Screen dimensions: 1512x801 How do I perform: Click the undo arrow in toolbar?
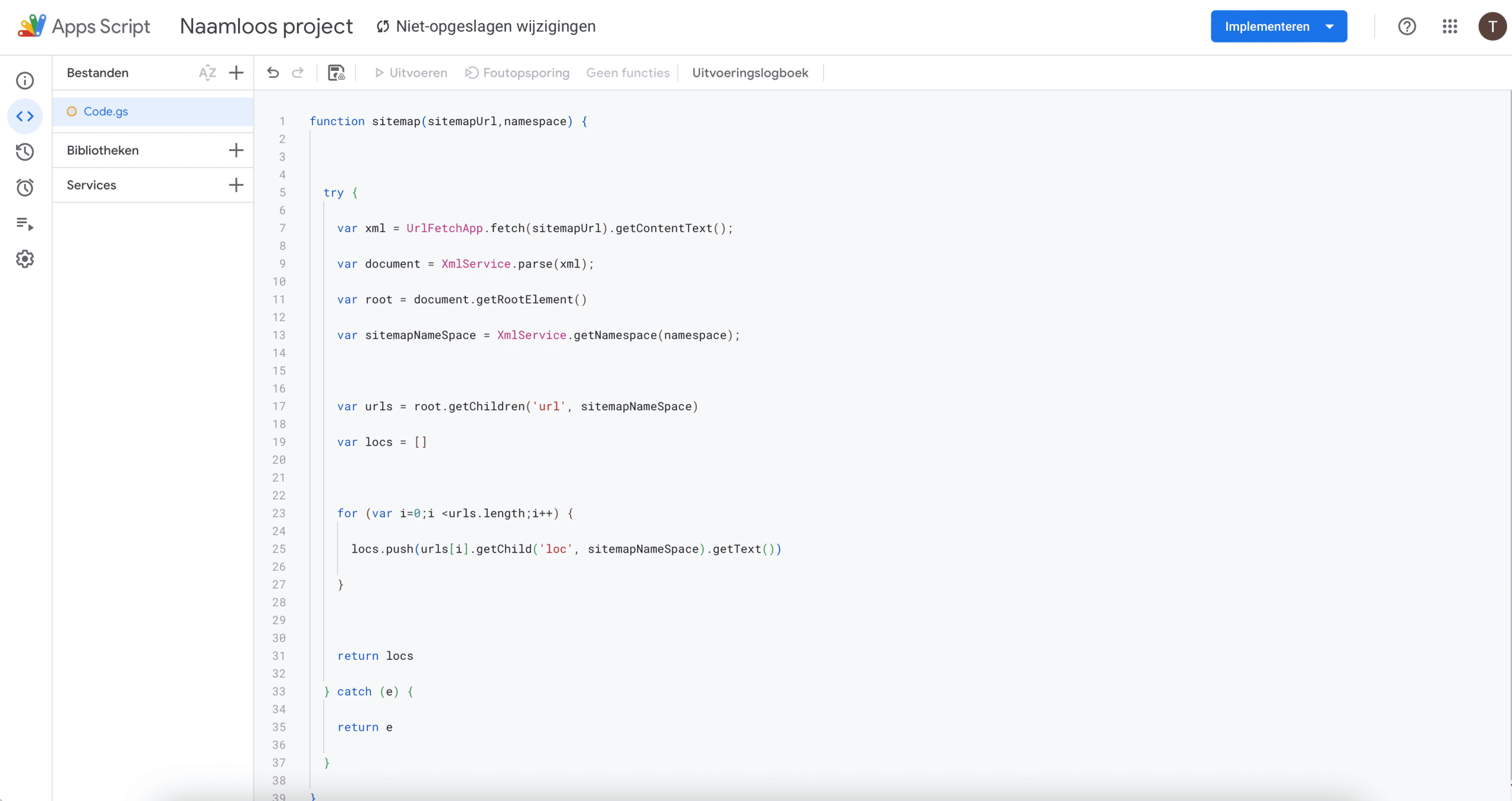coord(273,73)
